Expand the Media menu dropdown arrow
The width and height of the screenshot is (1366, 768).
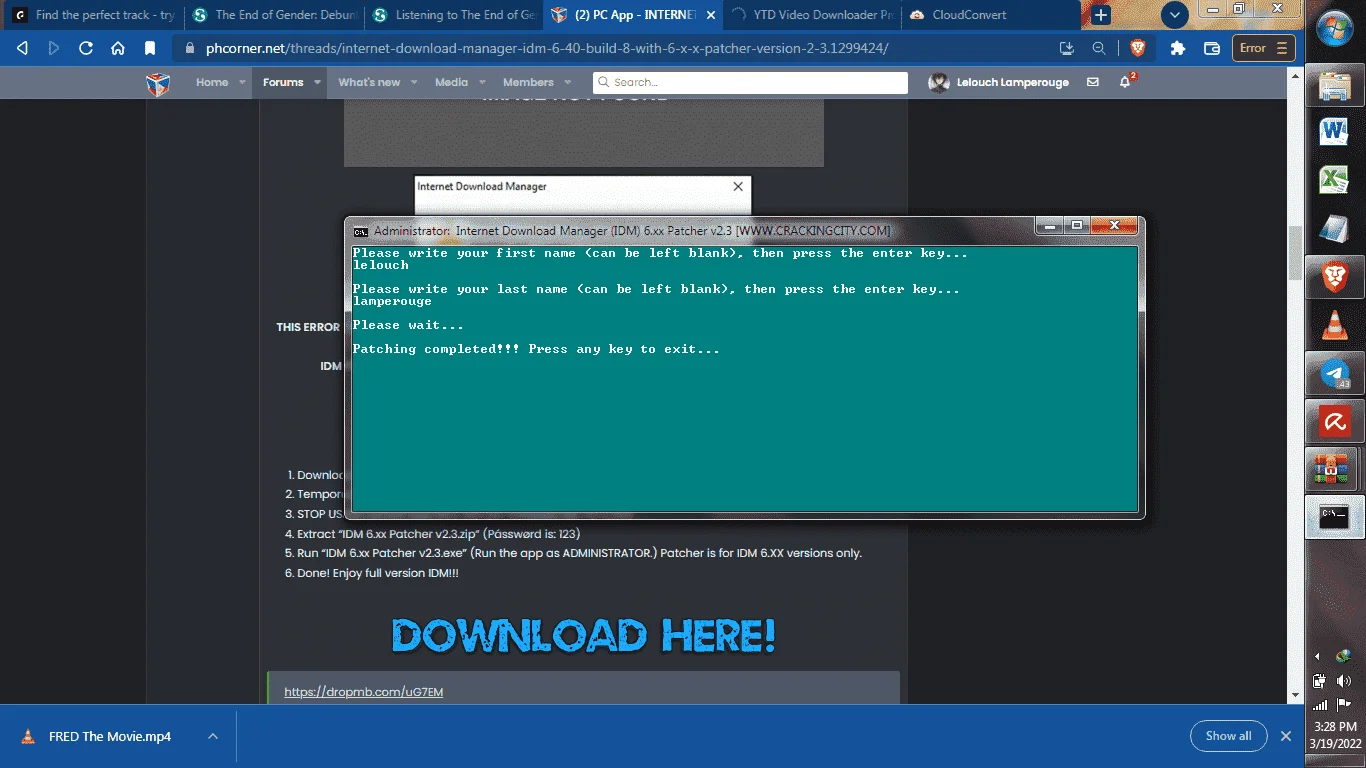[482, 82]
